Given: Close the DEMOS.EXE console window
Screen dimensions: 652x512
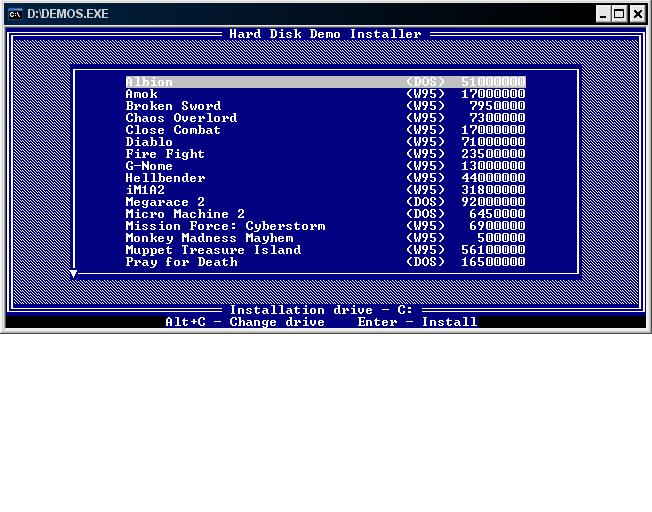Looking at the screenshot, I should [637, 14].
